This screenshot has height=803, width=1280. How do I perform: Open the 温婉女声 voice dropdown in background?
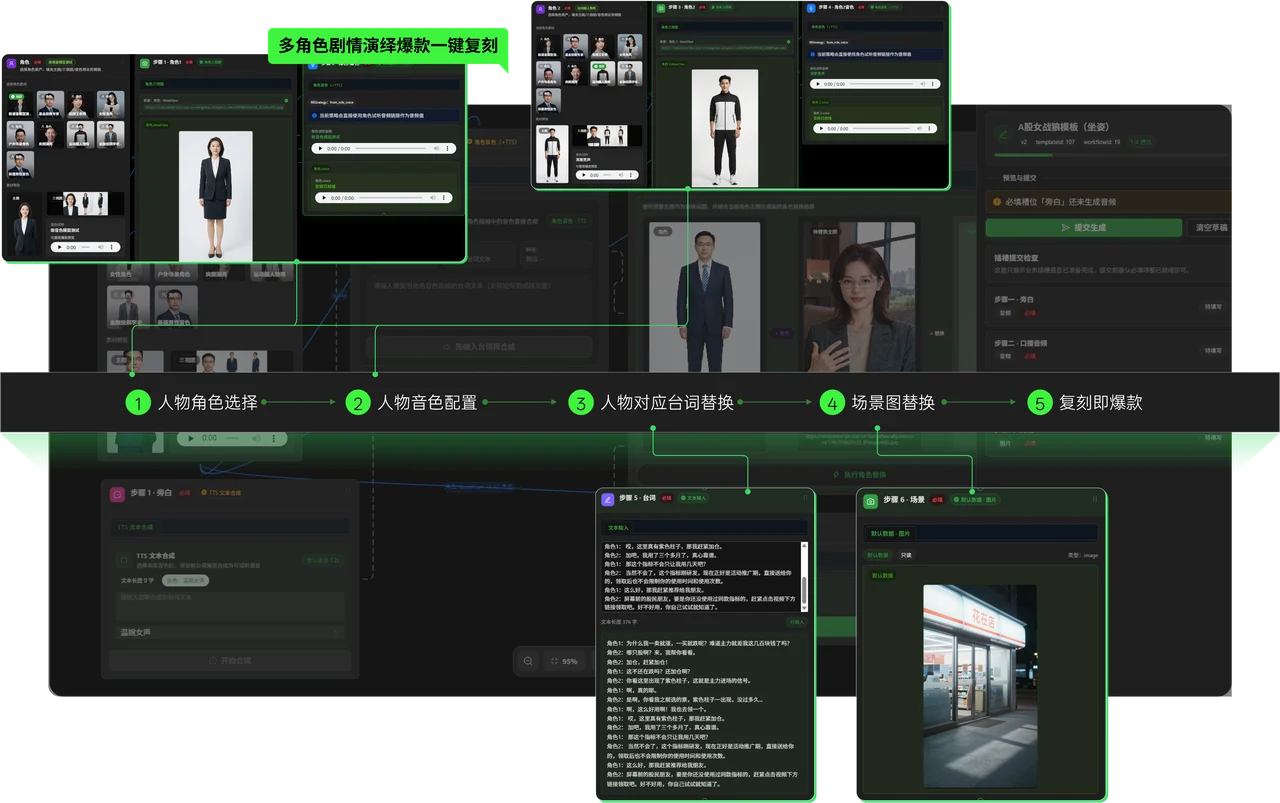pyautogui.click(x=229, y=632)
